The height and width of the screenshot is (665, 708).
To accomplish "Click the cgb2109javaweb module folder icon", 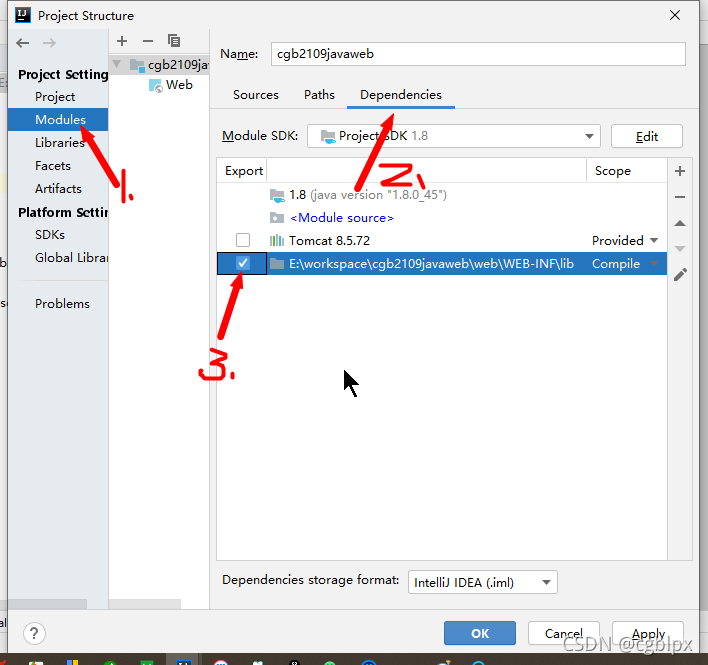I will click(137, 65).
